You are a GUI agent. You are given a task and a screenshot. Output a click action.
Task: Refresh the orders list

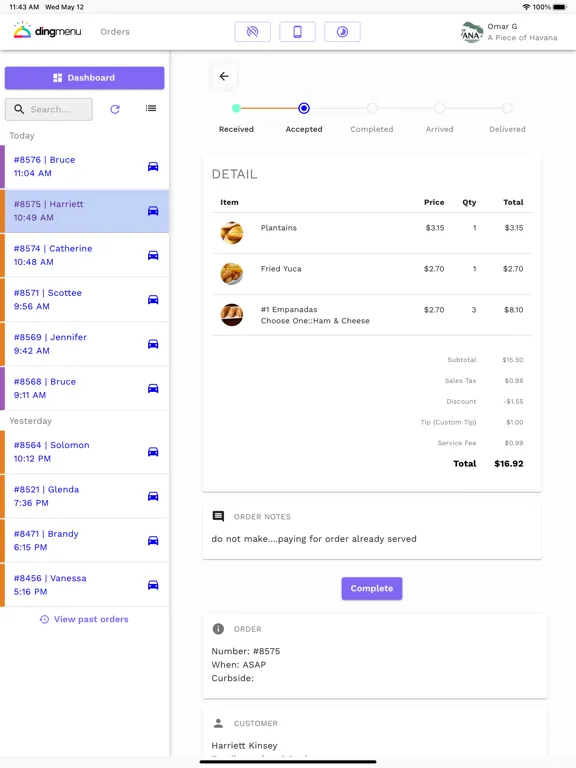click(115, 109)
